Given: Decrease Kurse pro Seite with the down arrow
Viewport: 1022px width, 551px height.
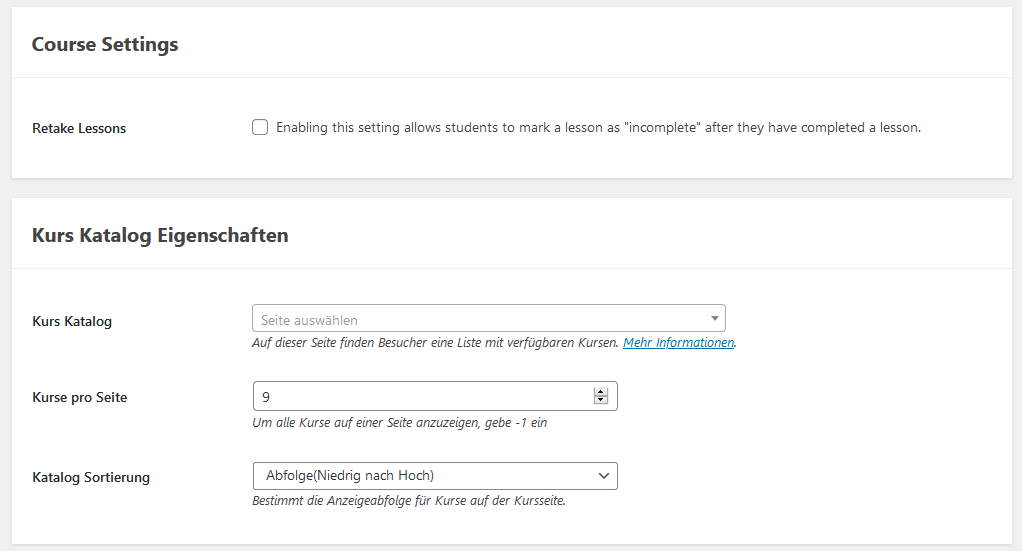Looking at the screenshot, I should [x=601, y=401].
